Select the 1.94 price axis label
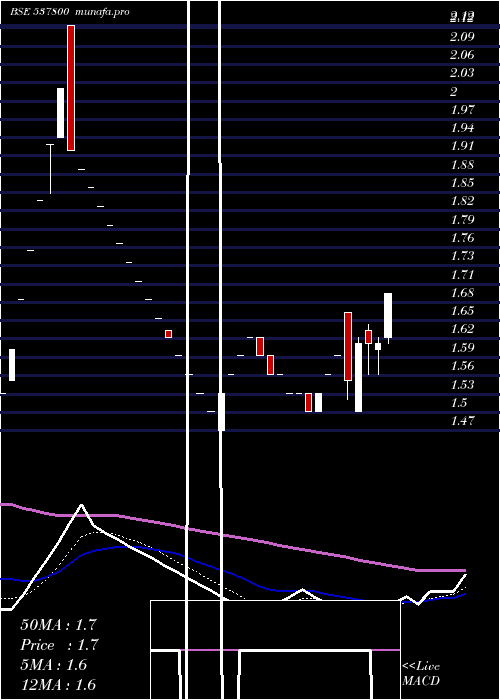500x700 pixels. click(x=462, y=128)
